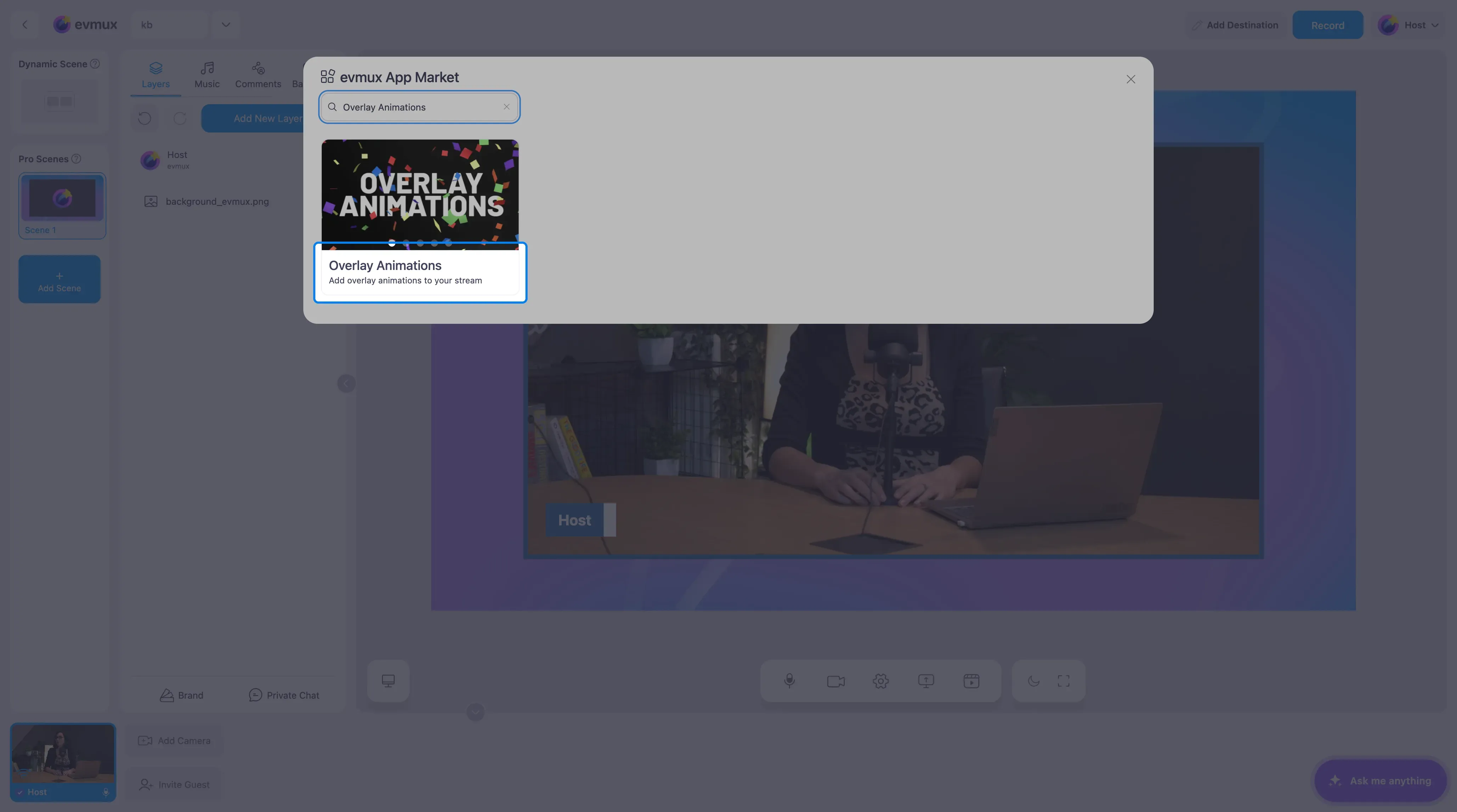Click the Add Scene button
This screenshot has height=812, width=1457.
pyautogui.click(x=60, y=279)
